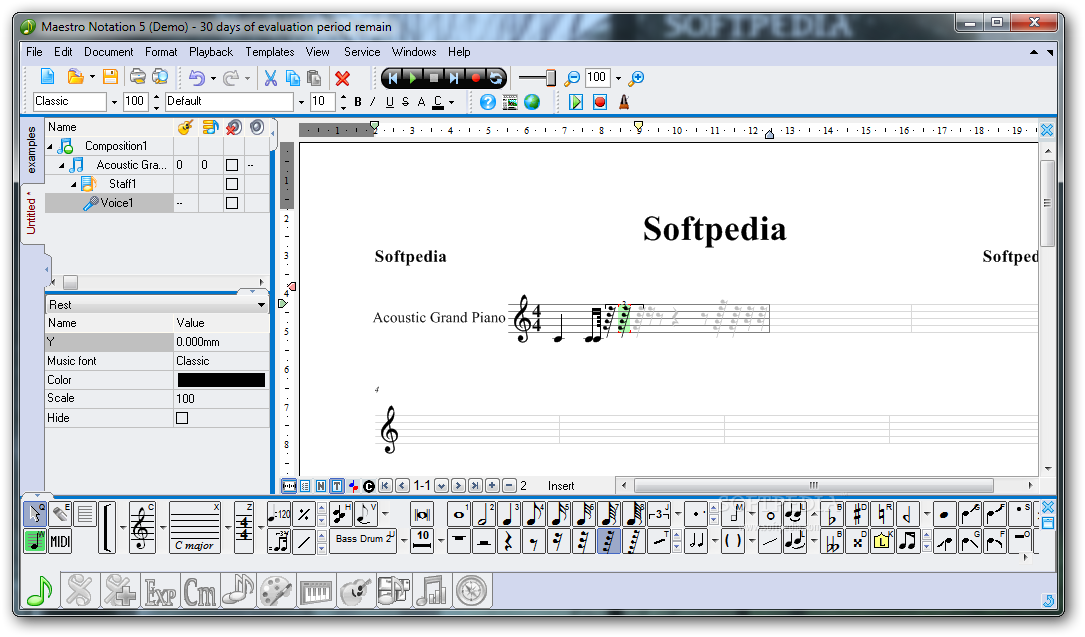Switch to the examples side tab
1085x637 pixels.
31,150
